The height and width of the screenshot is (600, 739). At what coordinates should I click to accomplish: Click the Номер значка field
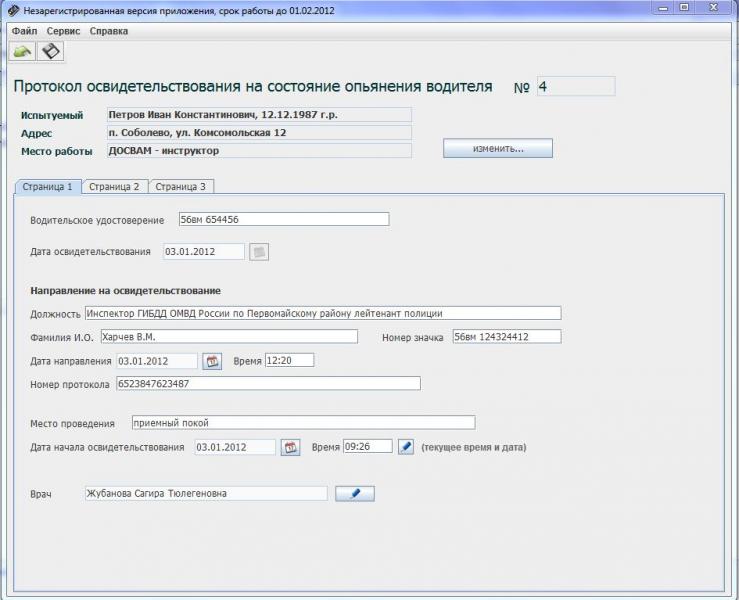(507, 337)
